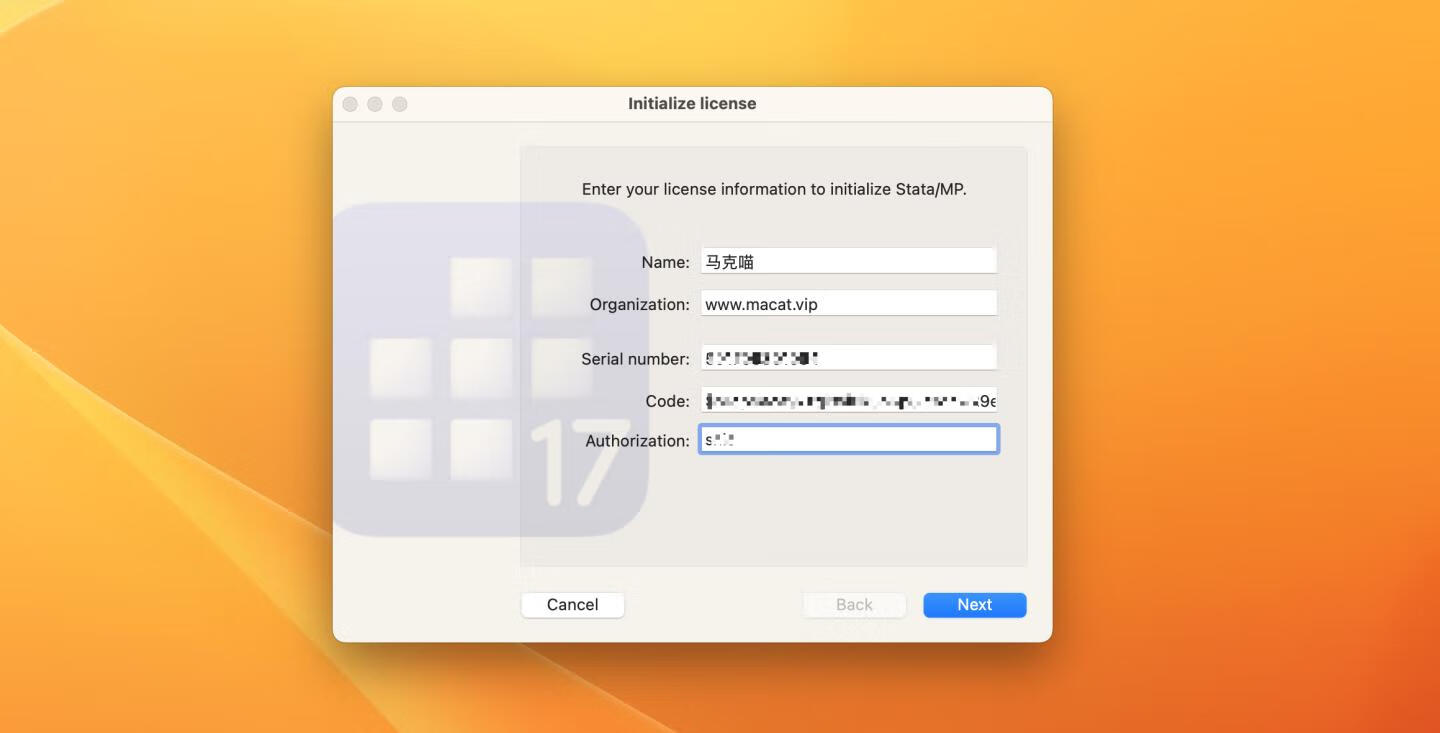Cancel the license initialization
The height and width of the screenshot is (733, 1440).
pos(572,604)
